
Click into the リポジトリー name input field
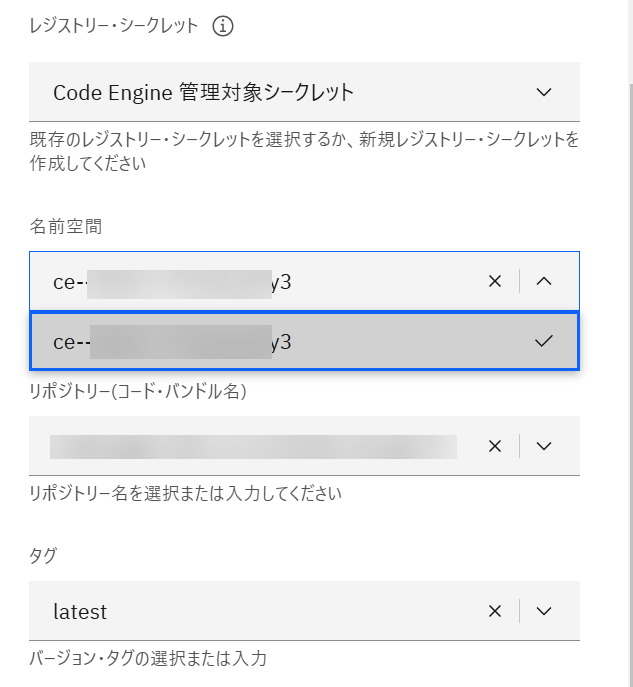point(250,446)
